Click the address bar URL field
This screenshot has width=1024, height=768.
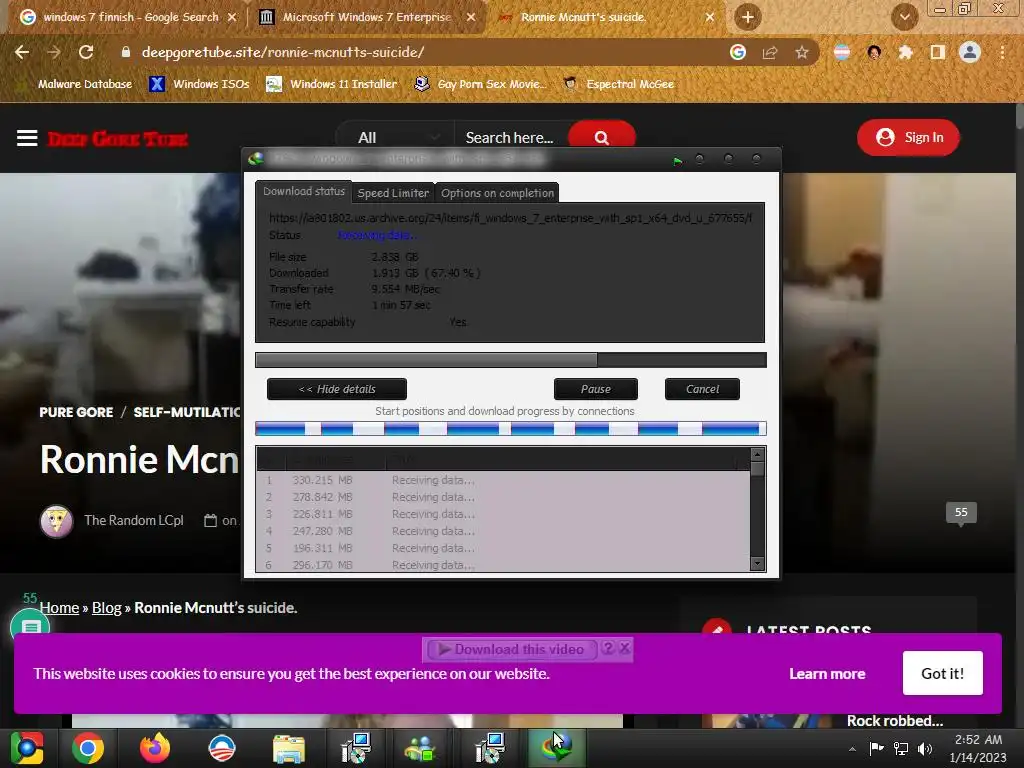pyautogui.click(x=418, y=52)
